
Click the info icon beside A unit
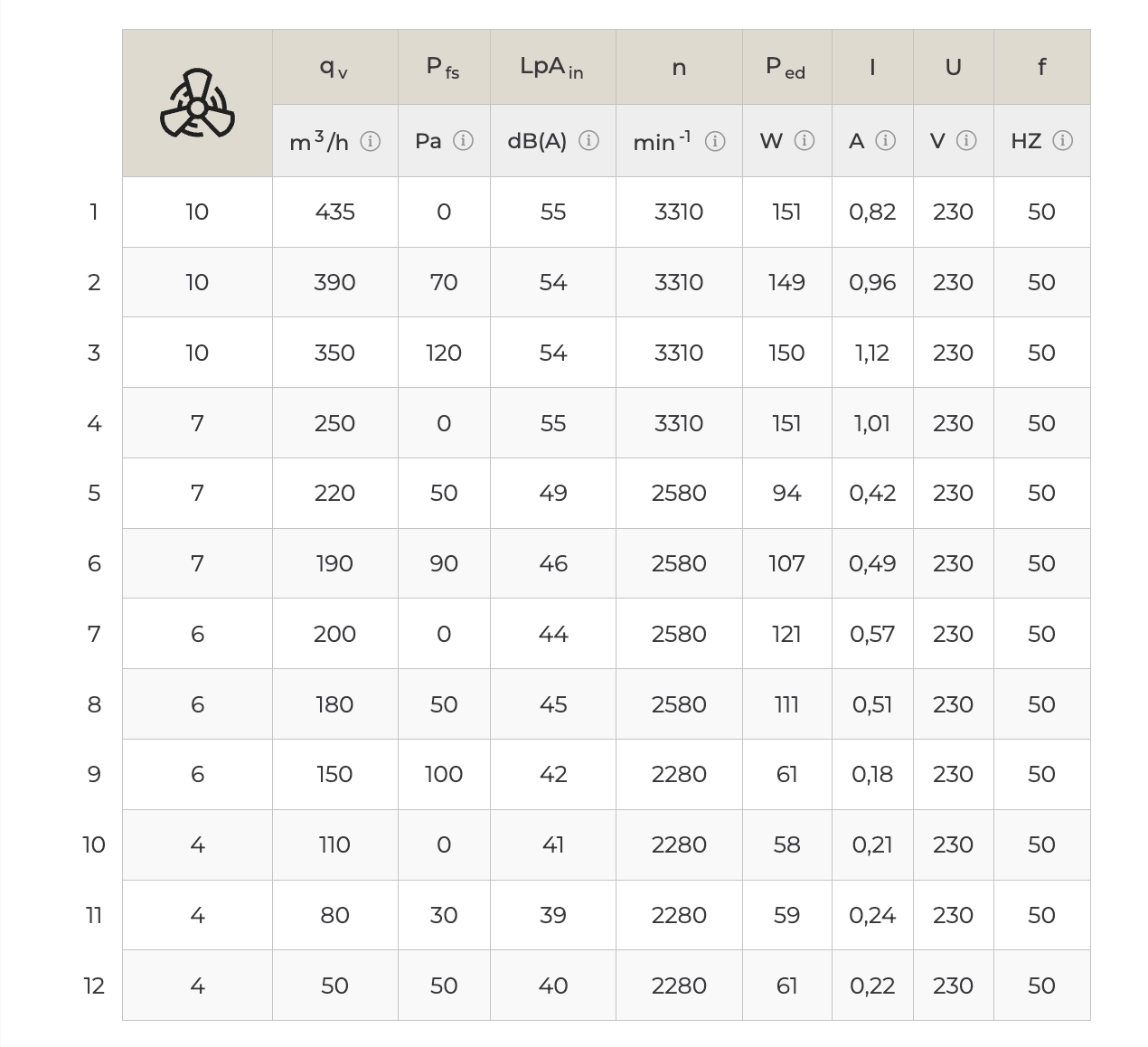click(886, 140)
